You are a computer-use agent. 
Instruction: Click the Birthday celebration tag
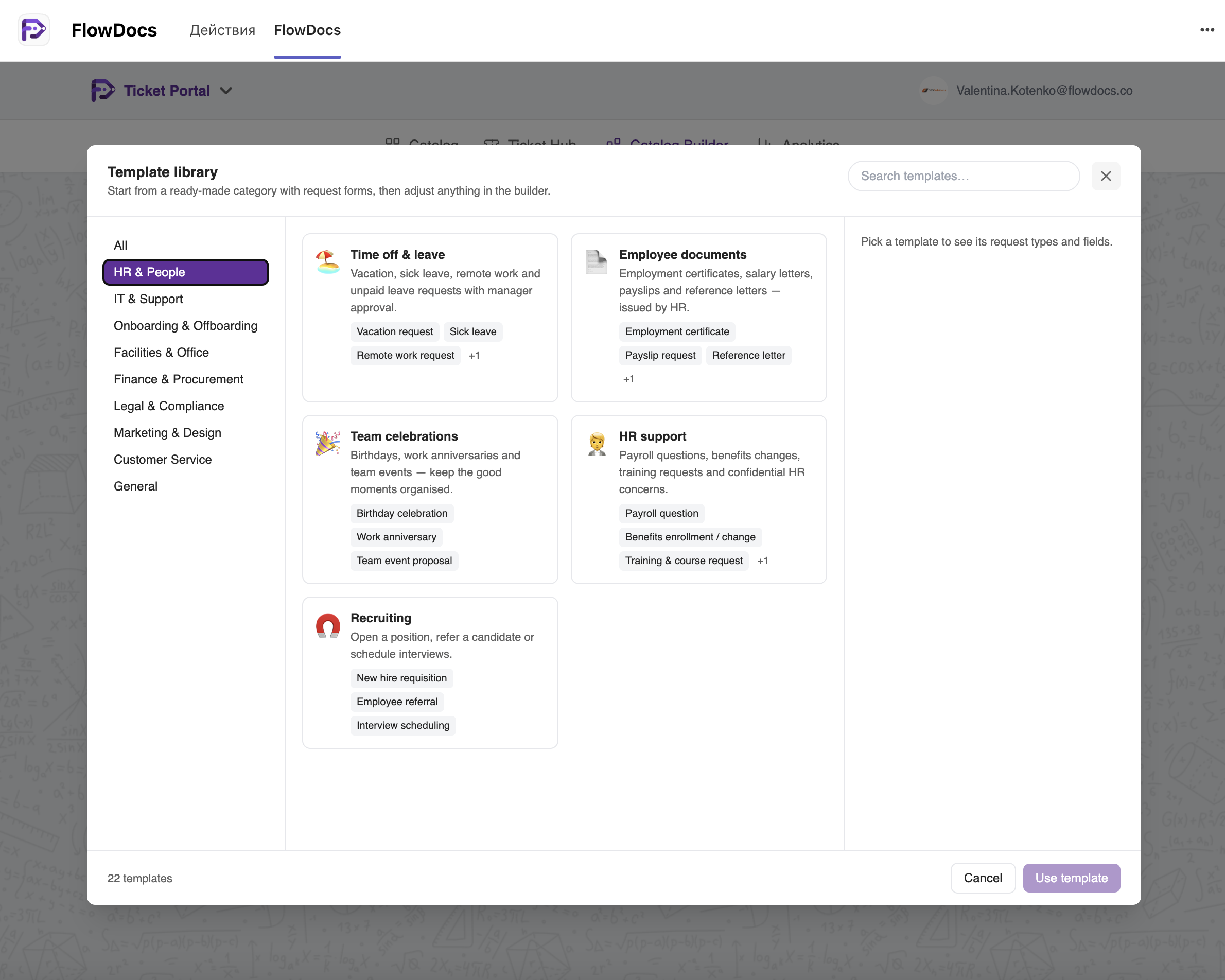pos(401,514)
